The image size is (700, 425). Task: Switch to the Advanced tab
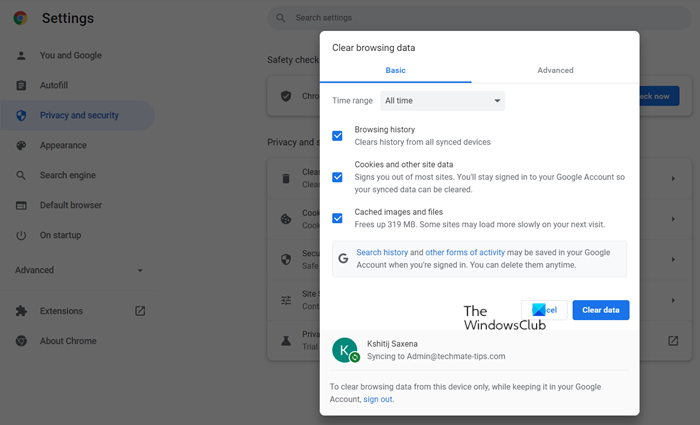[555, 71]
